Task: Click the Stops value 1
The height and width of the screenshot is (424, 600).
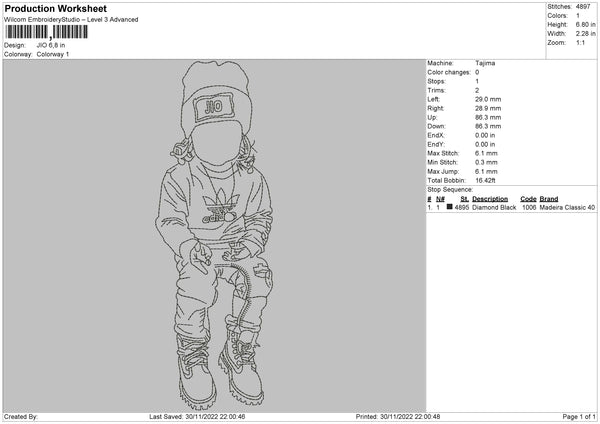Action: coord(477,81)
